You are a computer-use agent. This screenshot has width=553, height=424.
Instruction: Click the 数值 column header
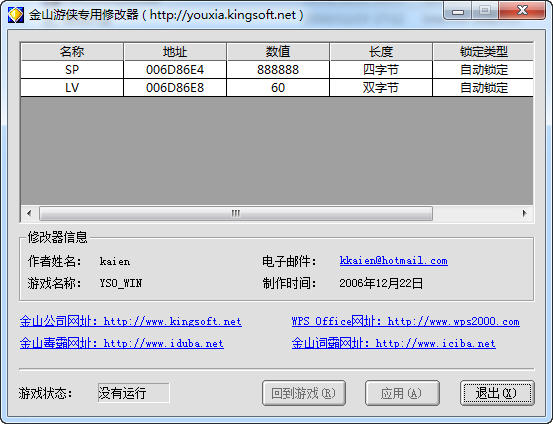click(x=278, y=52)
